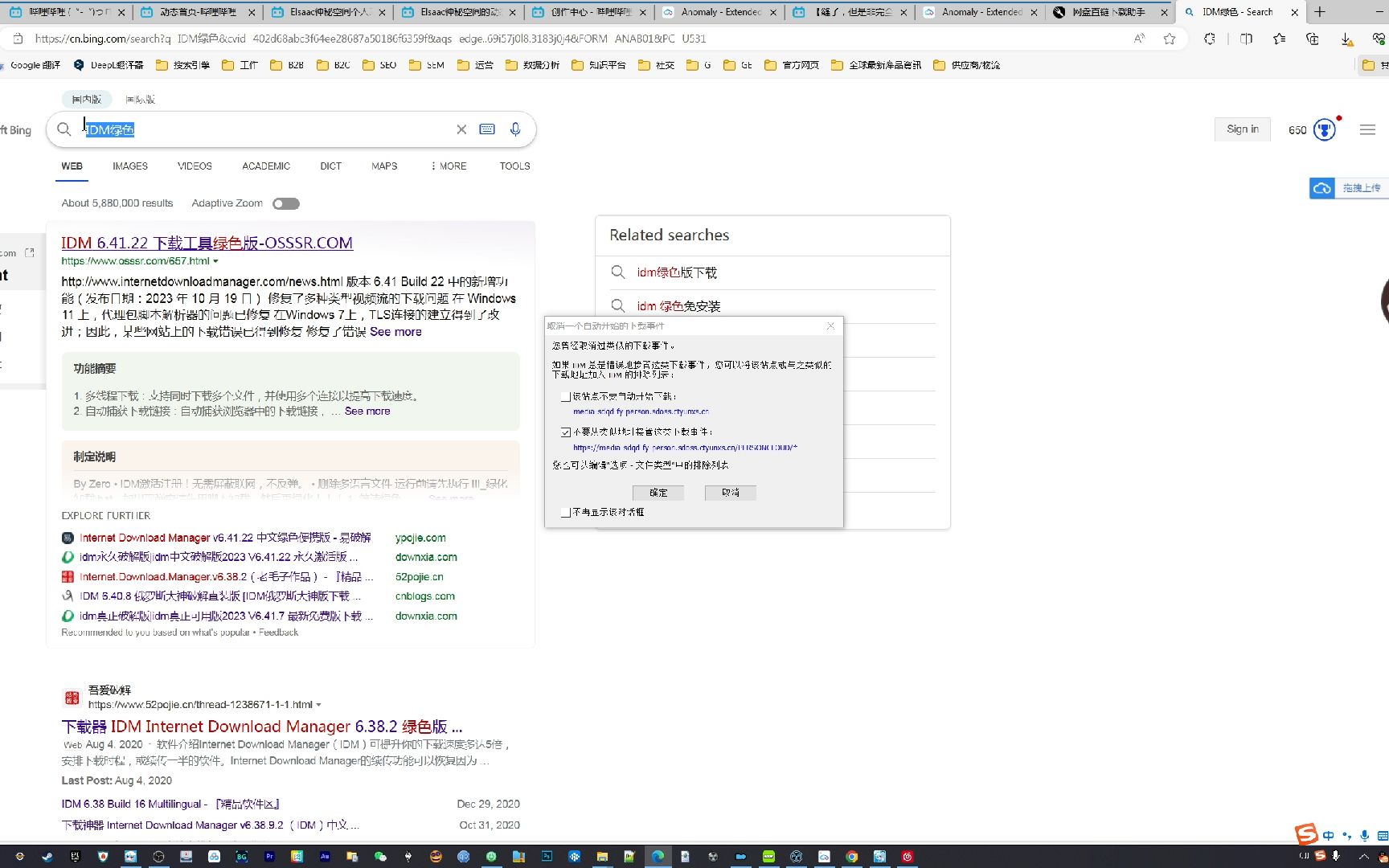This screenshot has width=1389, height=868.
Task: Open 'IDM 6.41.22 下载工具绿色版-OSSSR.COM' result
Action: [207, 243]
